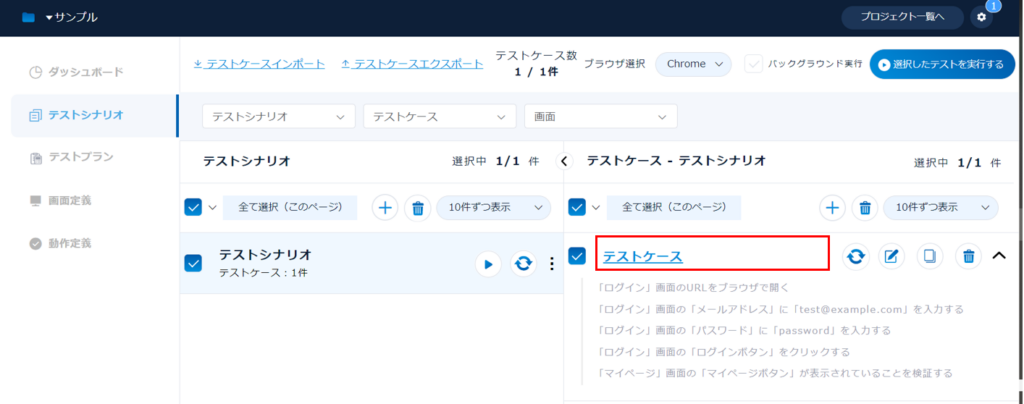Open the Chrome browser selection dropdown
Image resolution: width=1024 pixels, height=404 pixels.
694,64
